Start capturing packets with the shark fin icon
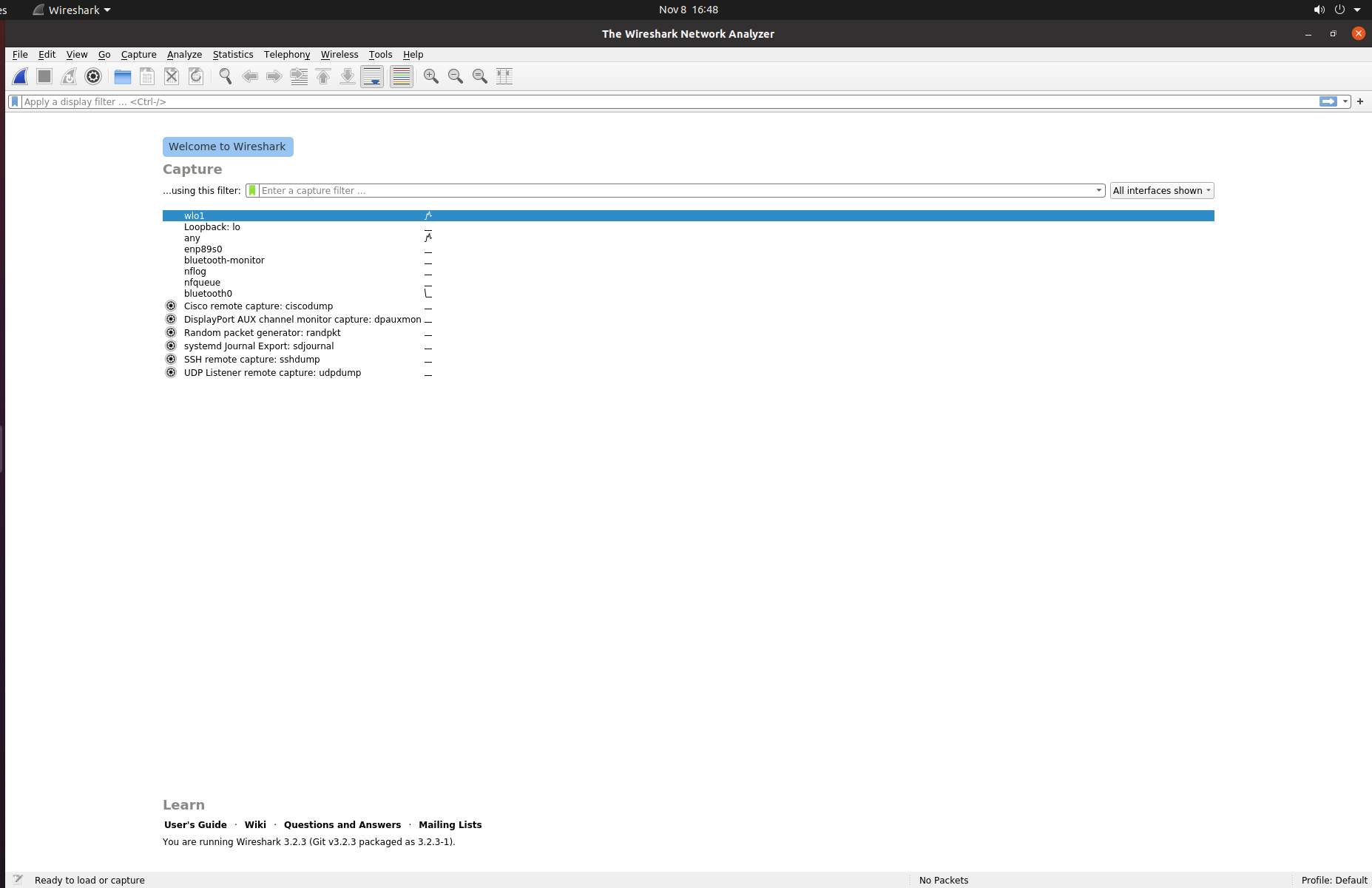The image size is (1372, 888). click(21, 76)
